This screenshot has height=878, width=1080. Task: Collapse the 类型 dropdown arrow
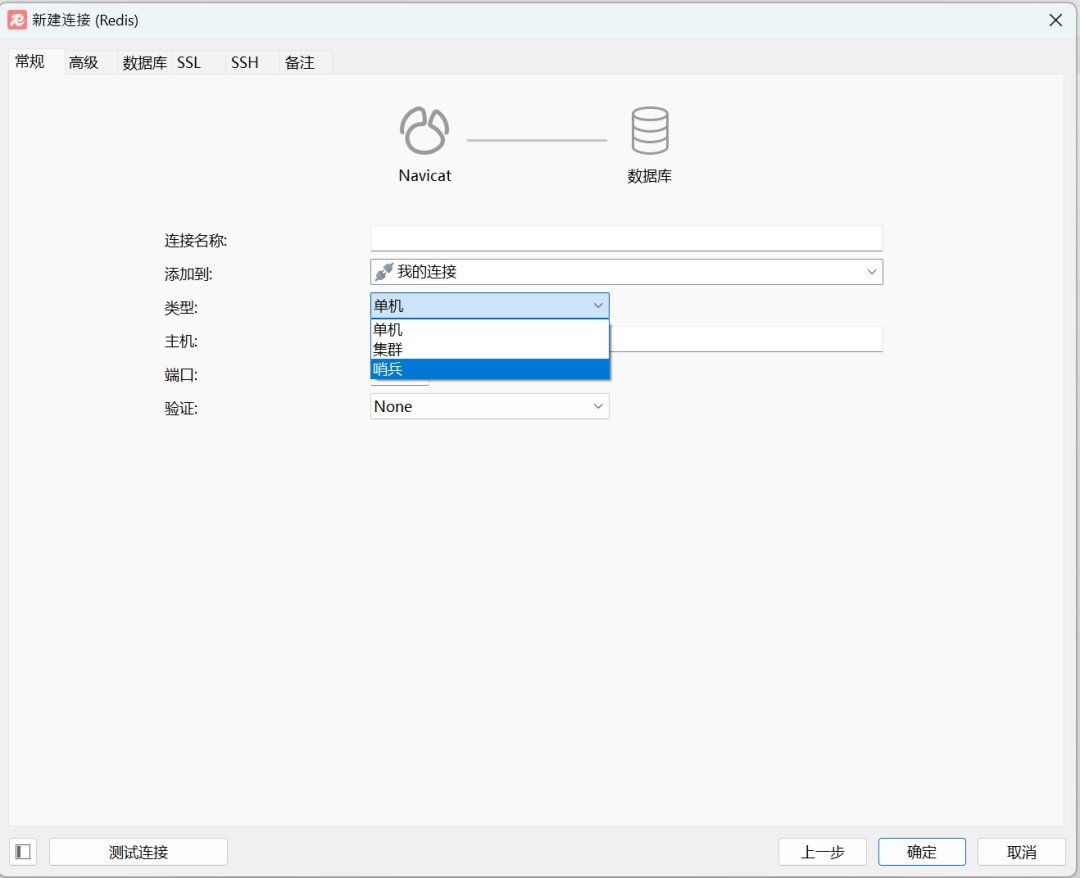click(x=598, y=305)
